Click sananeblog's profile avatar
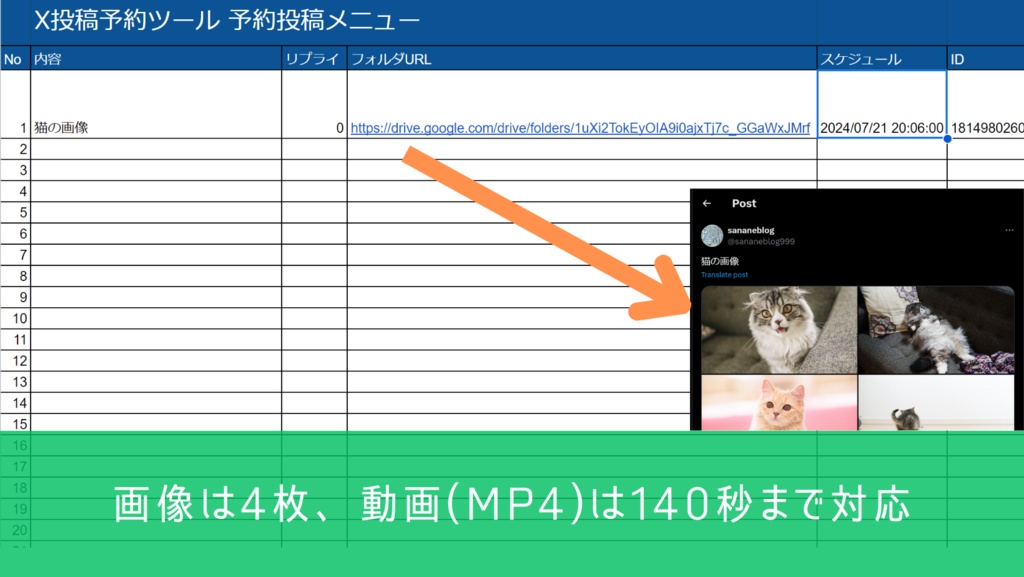 coord(713,234)
